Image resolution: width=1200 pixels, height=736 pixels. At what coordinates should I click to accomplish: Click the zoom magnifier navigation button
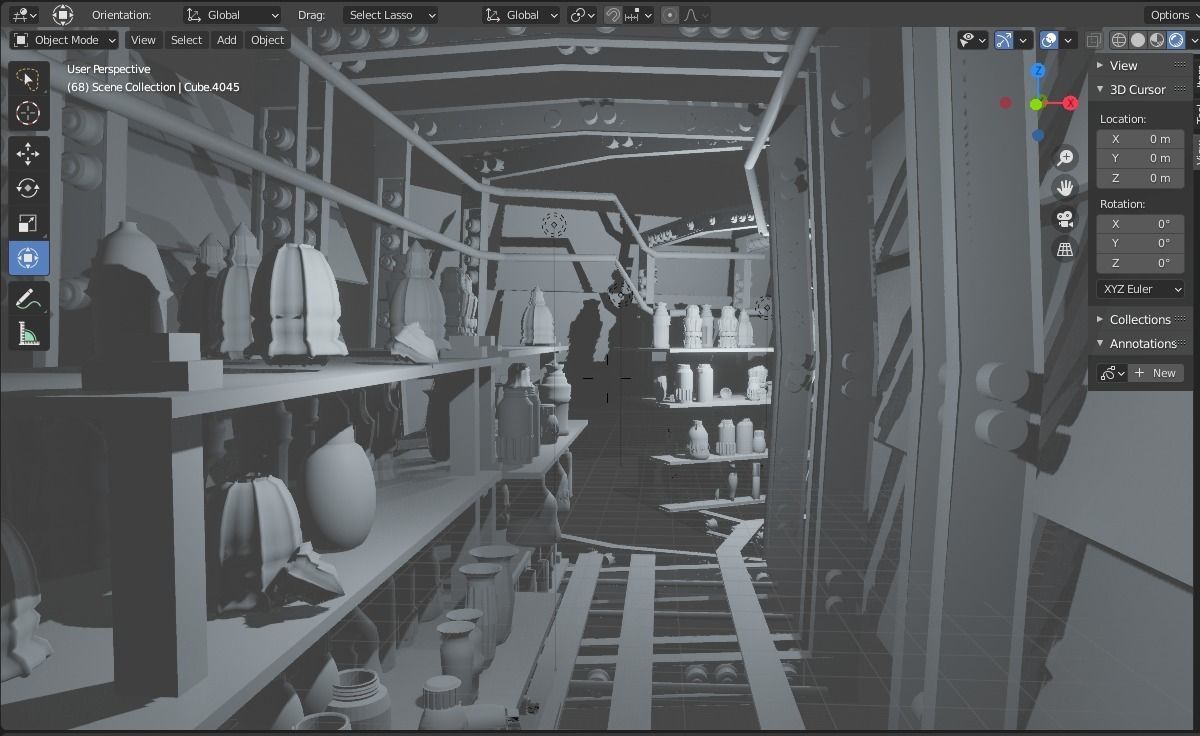tap(1065, 157)
